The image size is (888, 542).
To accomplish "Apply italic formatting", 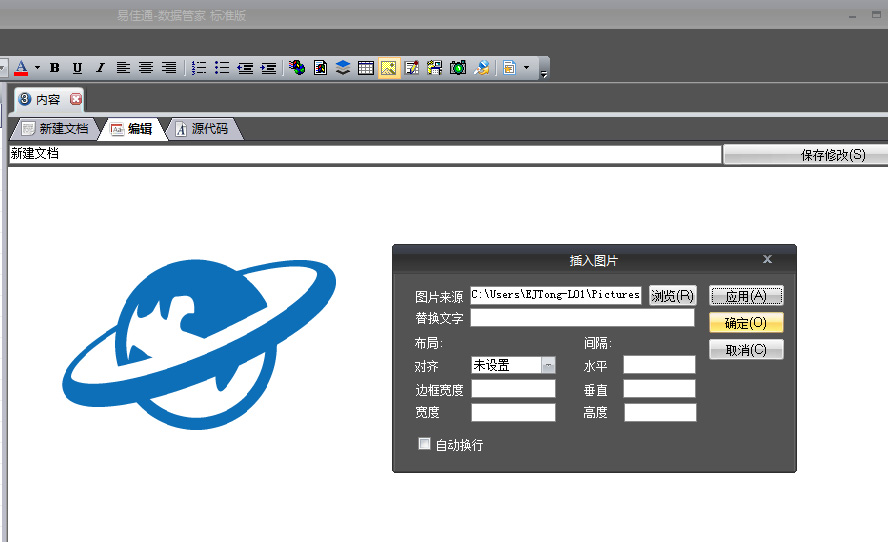I will tap(100, 68).
